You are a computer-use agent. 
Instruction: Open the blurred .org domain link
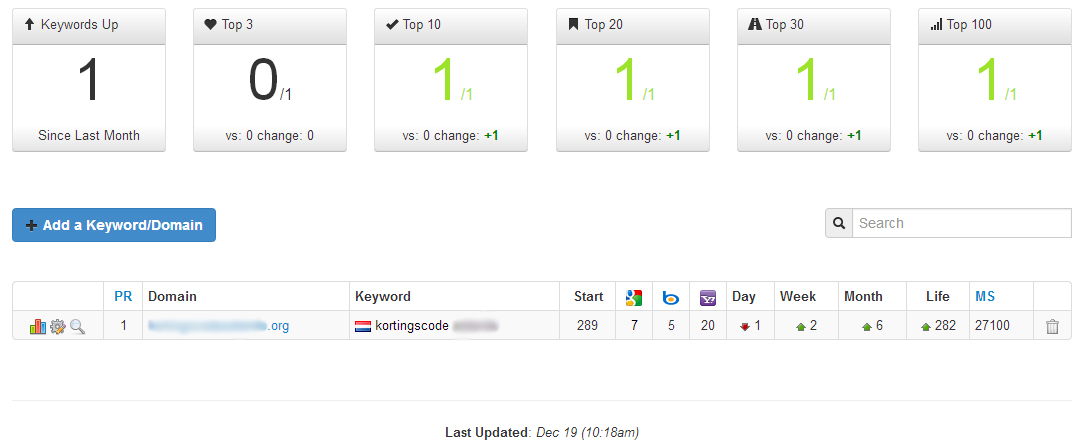219,326
